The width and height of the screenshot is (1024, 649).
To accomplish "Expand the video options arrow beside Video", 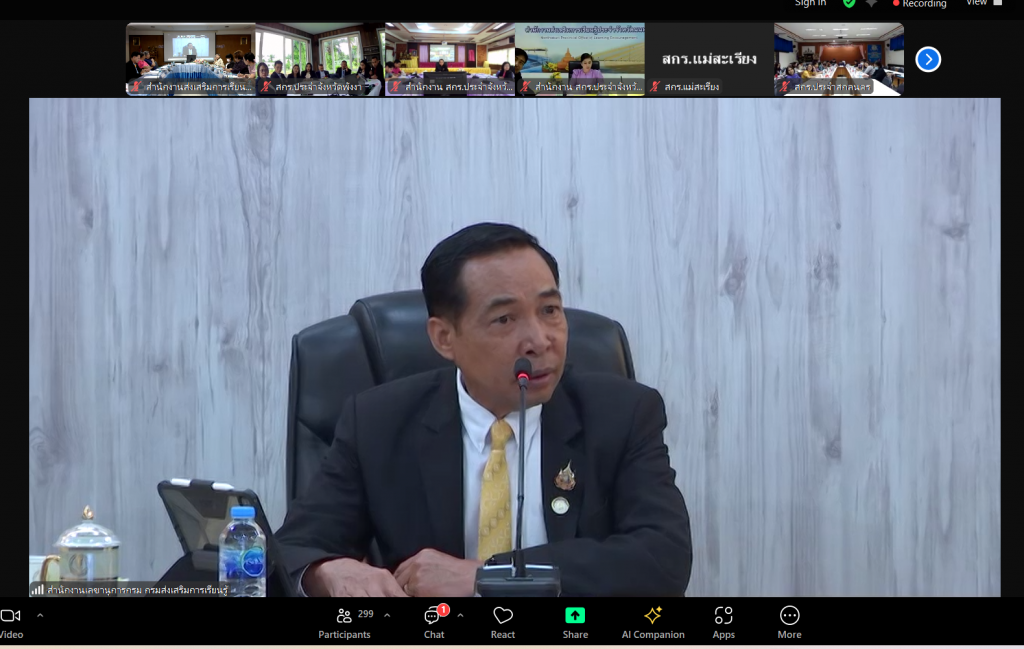I will point(40,615).
